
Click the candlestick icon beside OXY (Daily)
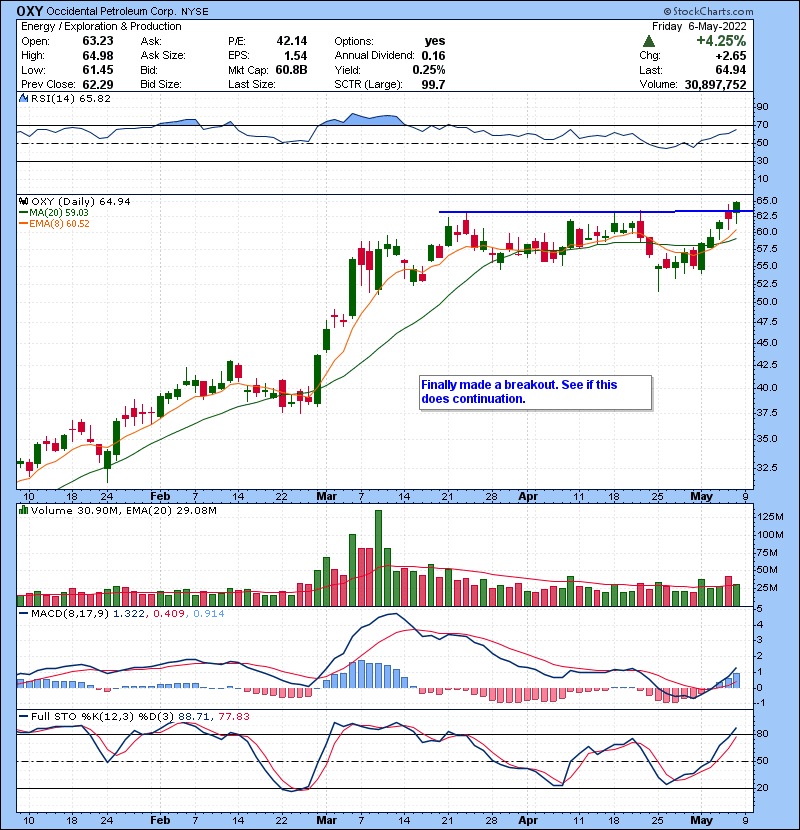coord(23,201)
